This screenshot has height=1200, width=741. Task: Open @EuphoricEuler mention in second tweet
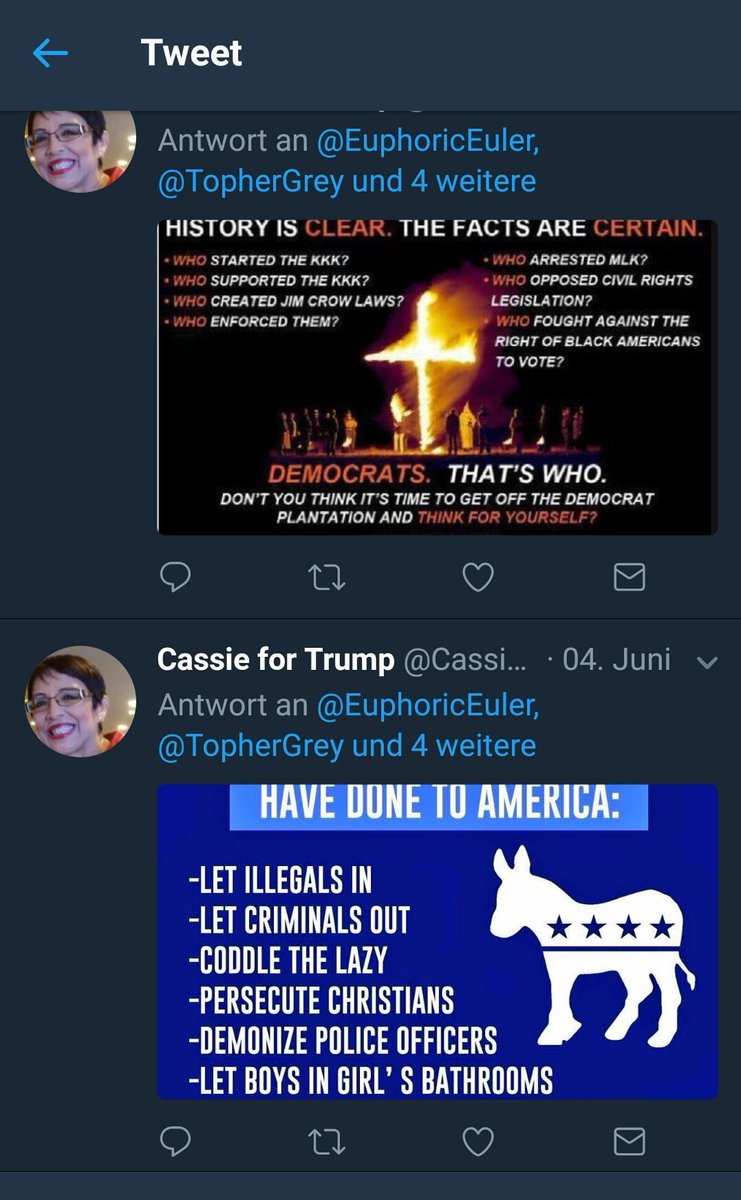(x=428, y=705)
